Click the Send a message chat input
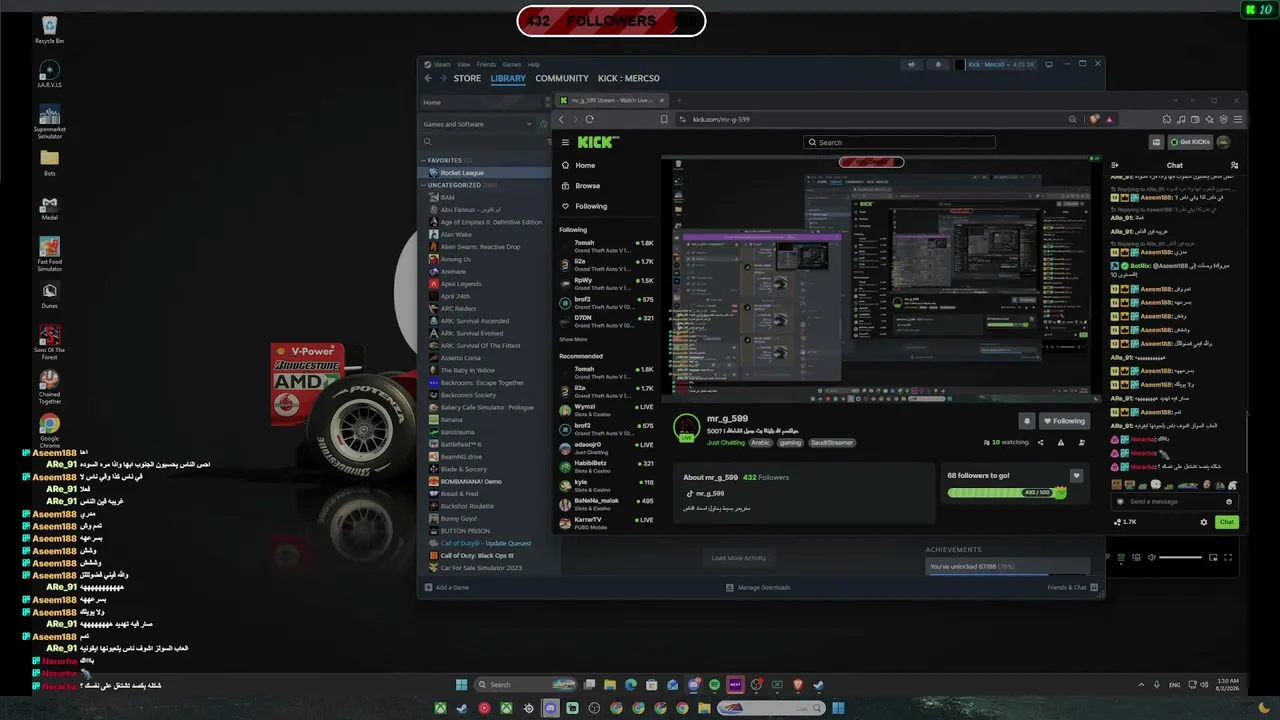This screenshot has width=1280, height=720. 1174,502
